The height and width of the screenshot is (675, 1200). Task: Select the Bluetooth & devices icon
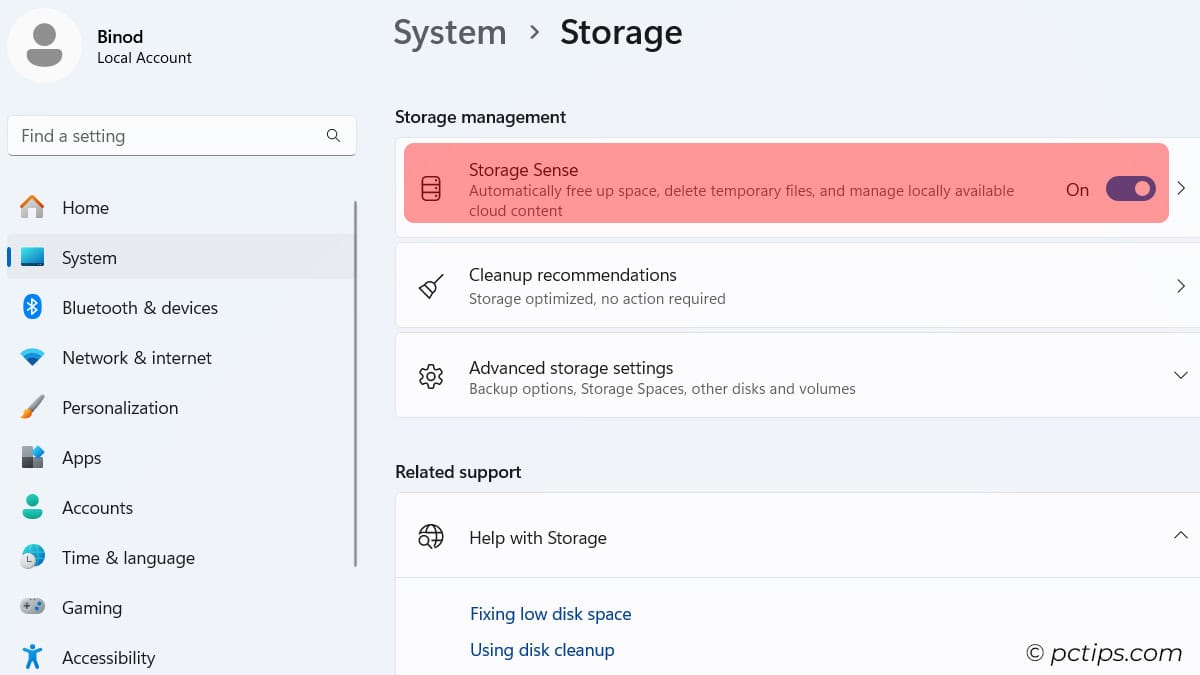click(x=32, y=308)
